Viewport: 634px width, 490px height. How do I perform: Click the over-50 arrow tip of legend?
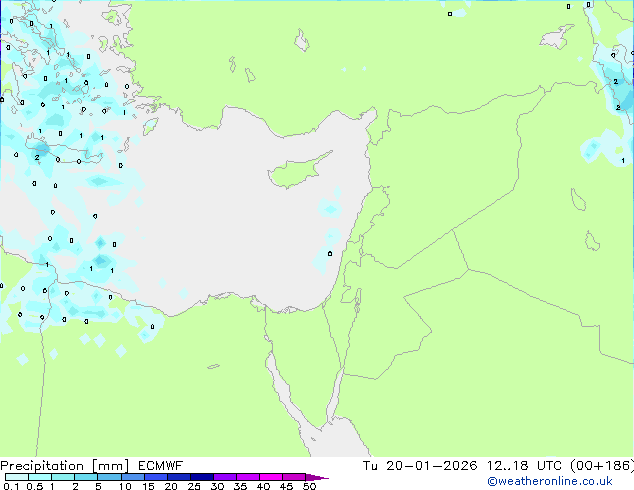(317, 477)
